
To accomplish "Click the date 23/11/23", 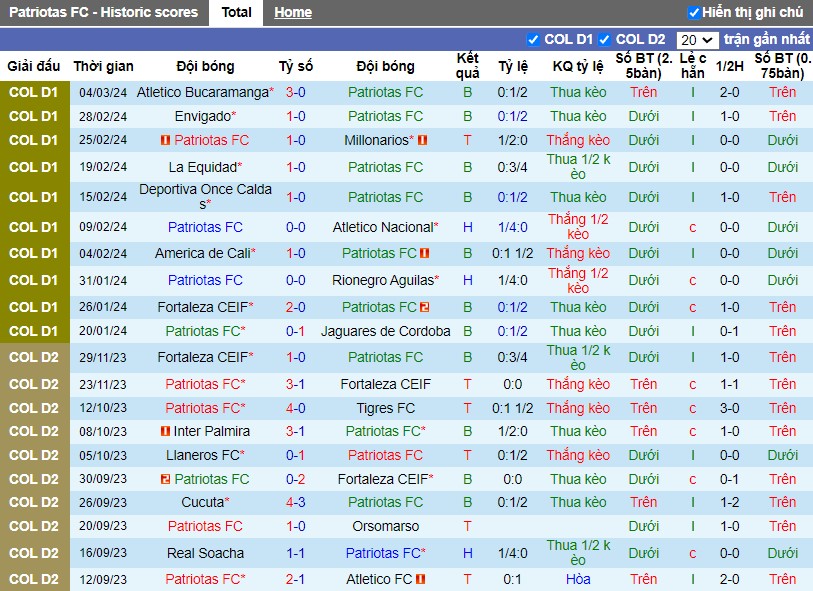I will point(103,384).
